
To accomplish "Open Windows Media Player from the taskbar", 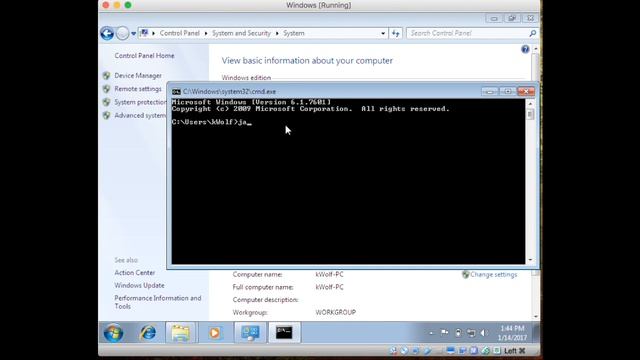I will (x=214, y=333).
